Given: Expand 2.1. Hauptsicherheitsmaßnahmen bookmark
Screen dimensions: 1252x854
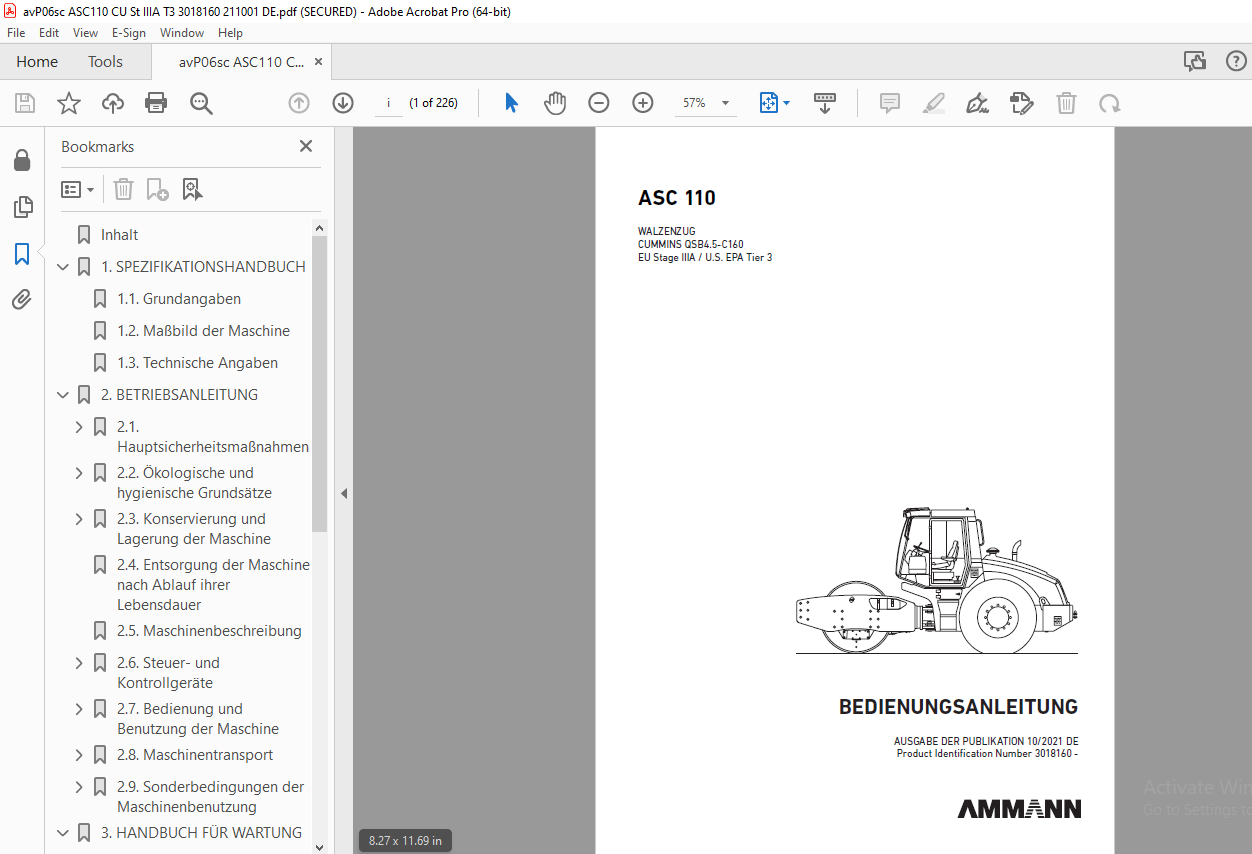Looking at the screenshot, I should [x=79, y=427].
